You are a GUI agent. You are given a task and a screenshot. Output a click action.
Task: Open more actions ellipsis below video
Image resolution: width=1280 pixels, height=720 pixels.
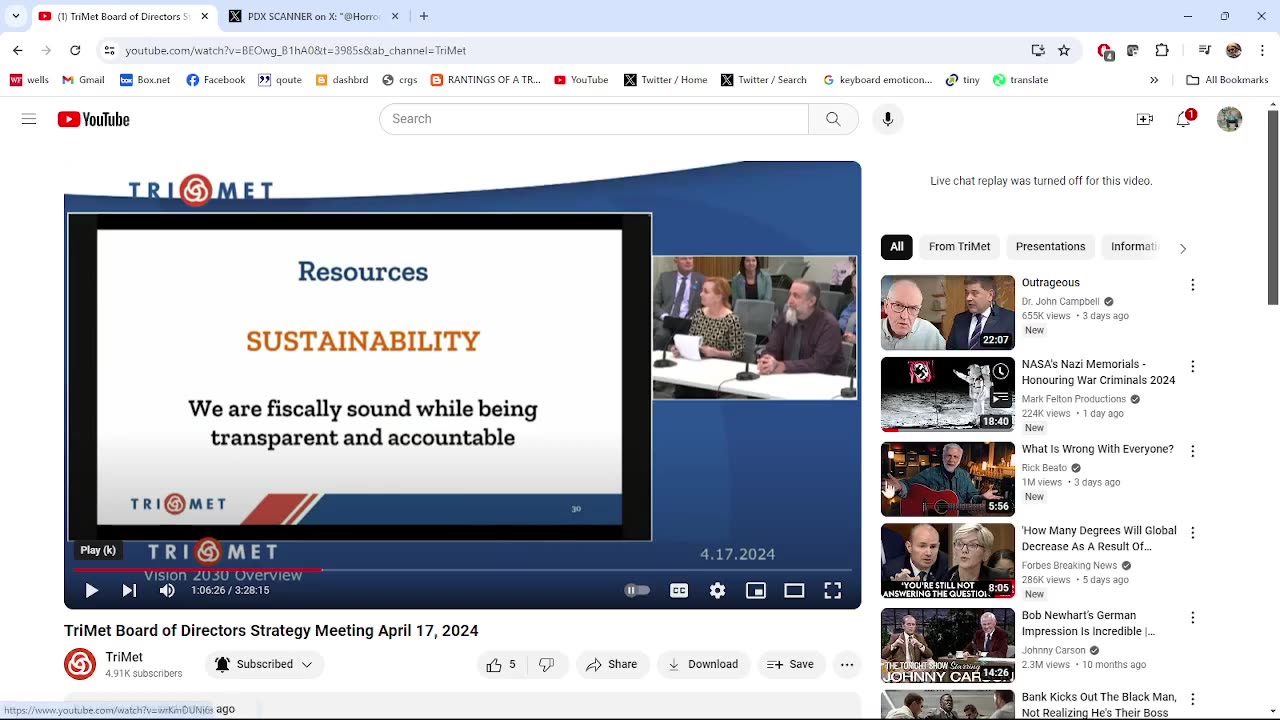pyautogui.click(x=847, y=664)
